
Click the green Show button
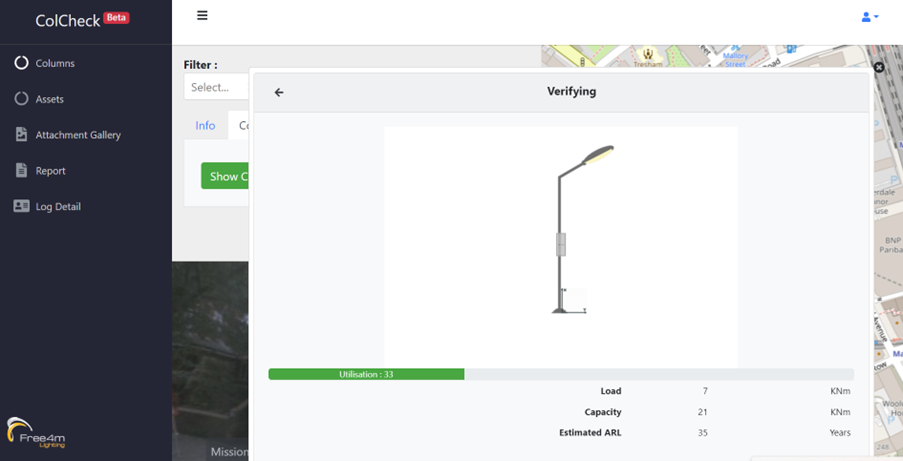point(225,176)
